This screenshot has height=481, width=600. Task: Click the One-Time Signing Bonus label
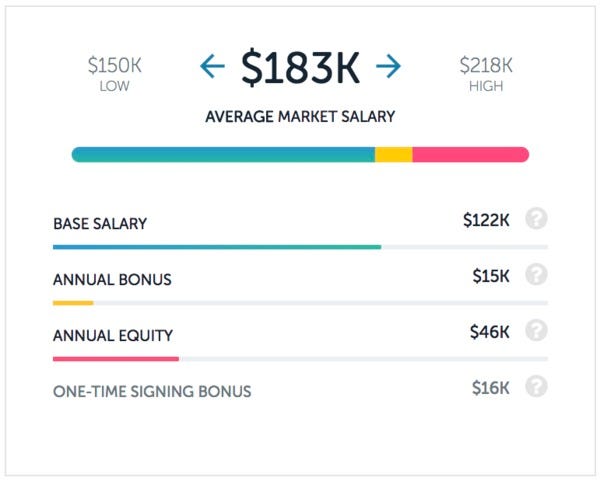pyautogui.click(x=152, y=391)
